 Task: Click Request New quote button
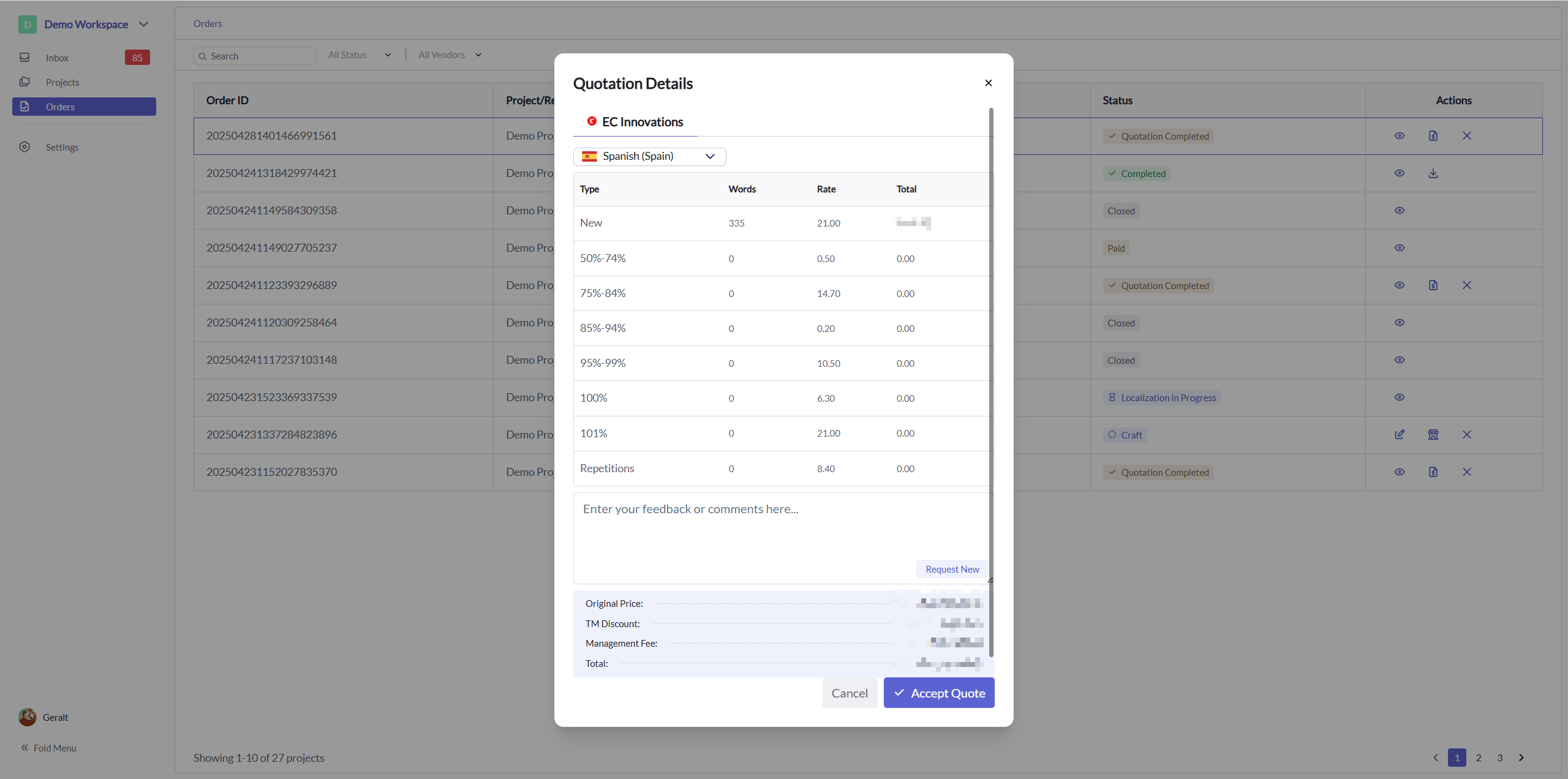952,569
